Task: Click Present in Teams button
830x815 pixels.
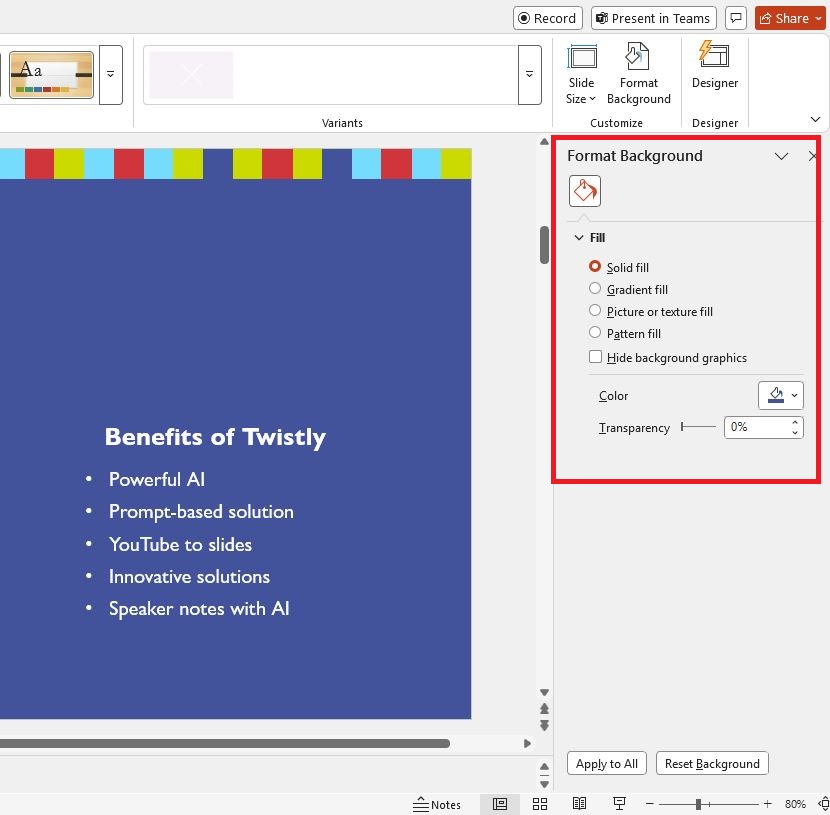Action: click(x=653, y=19)
